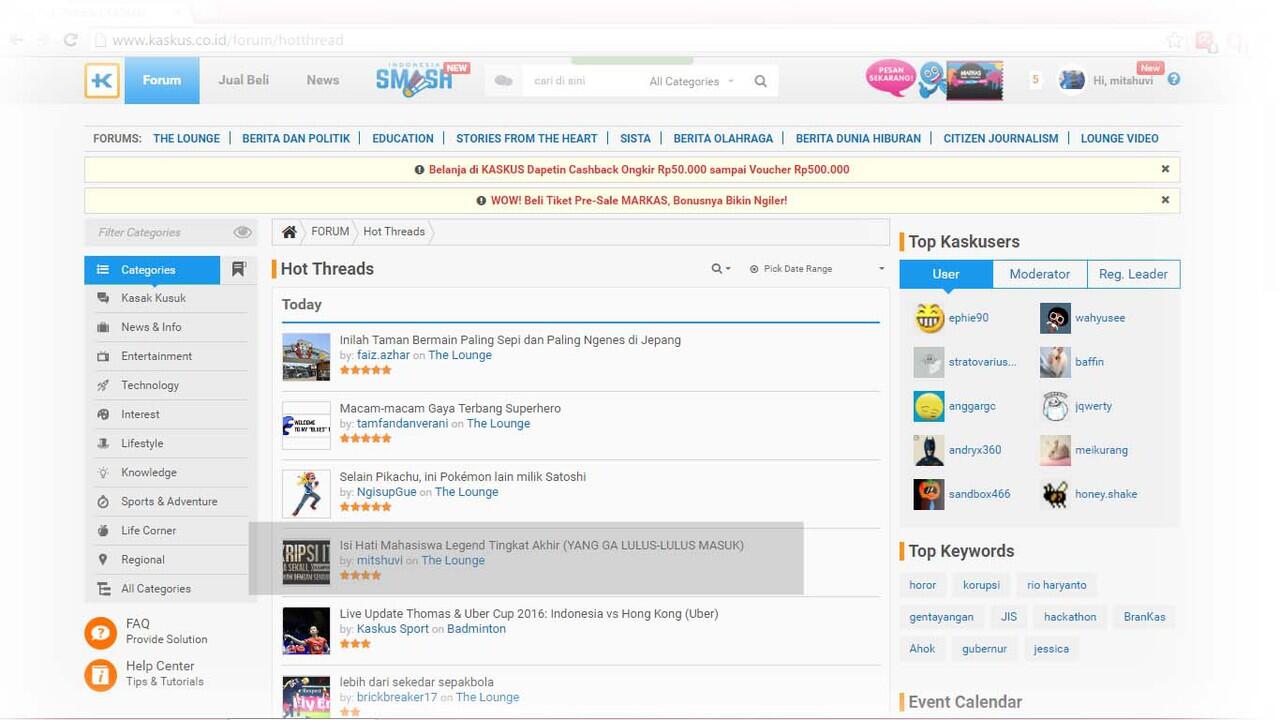This screenshot has height=720, width=1280.
Task: Dismiss the Cashback Ongkir announcement
Action: click(1165, 169)
